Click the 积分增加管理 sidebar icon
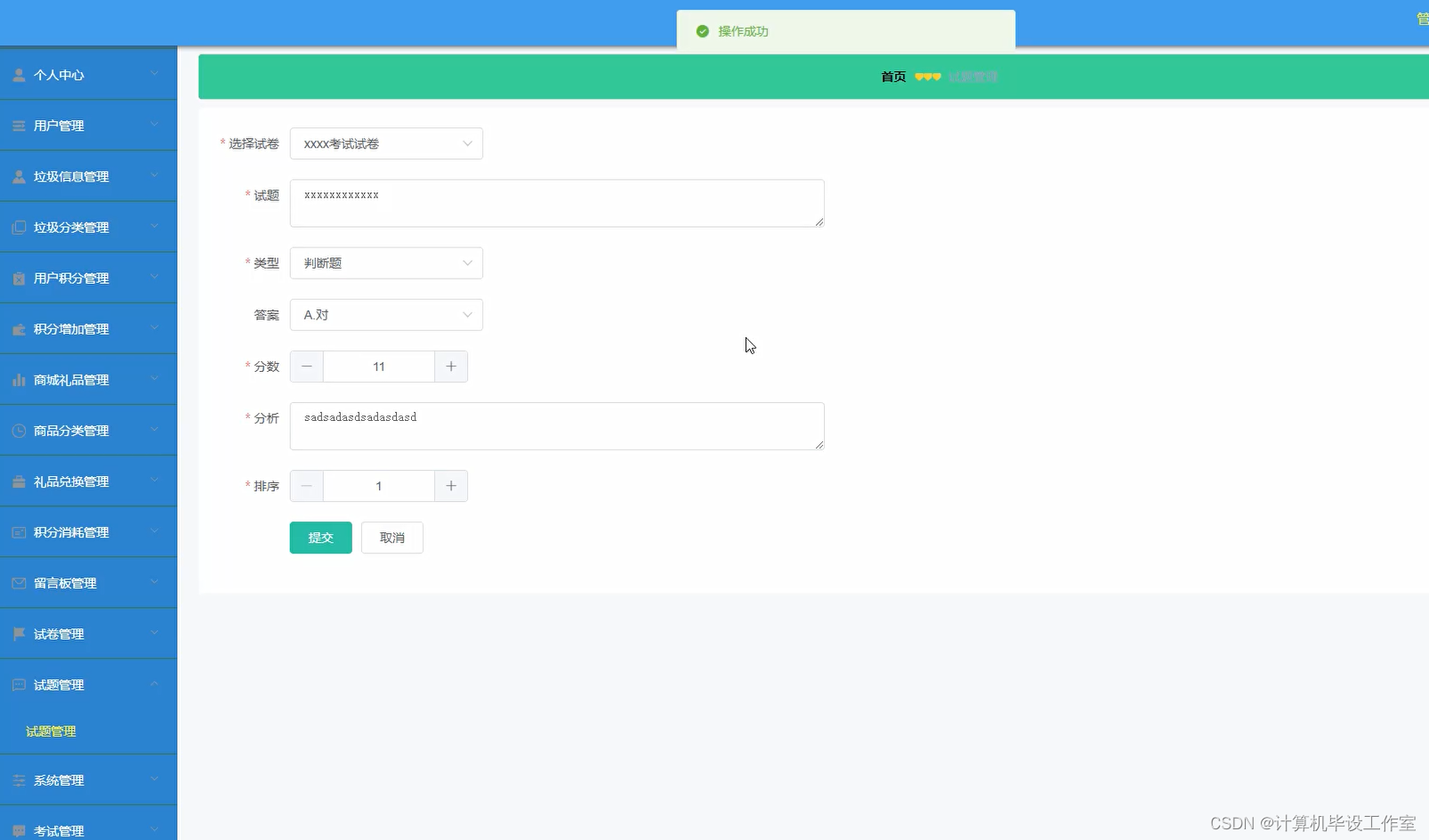The height and width of the screenshot is (840, 1429). point(19,328)
